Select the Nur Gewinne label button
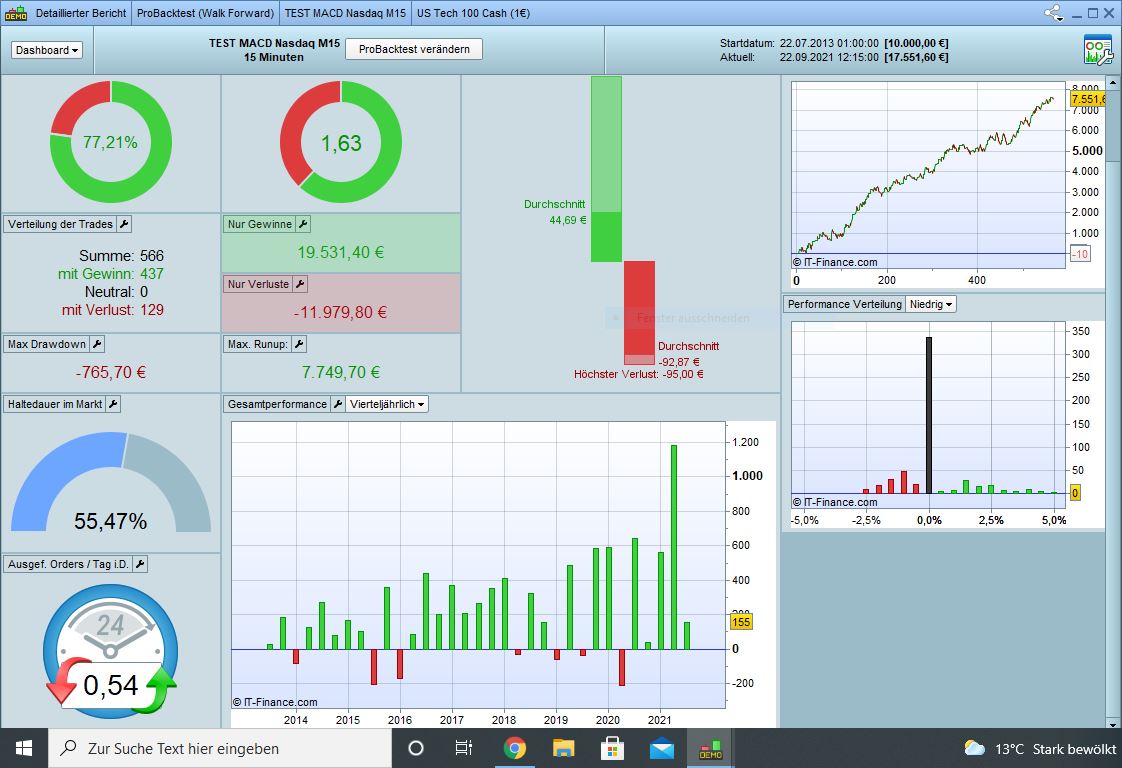The height and width of the screenshot is (768, 1122). pyautogui.click(x=260, y=224)
